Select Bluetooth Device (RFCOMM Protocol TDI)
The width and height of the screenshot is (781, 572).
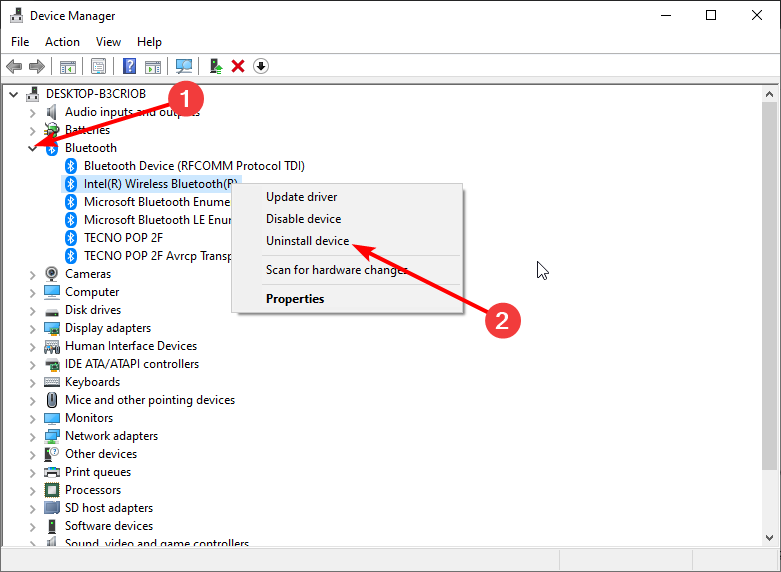[194, 166]
